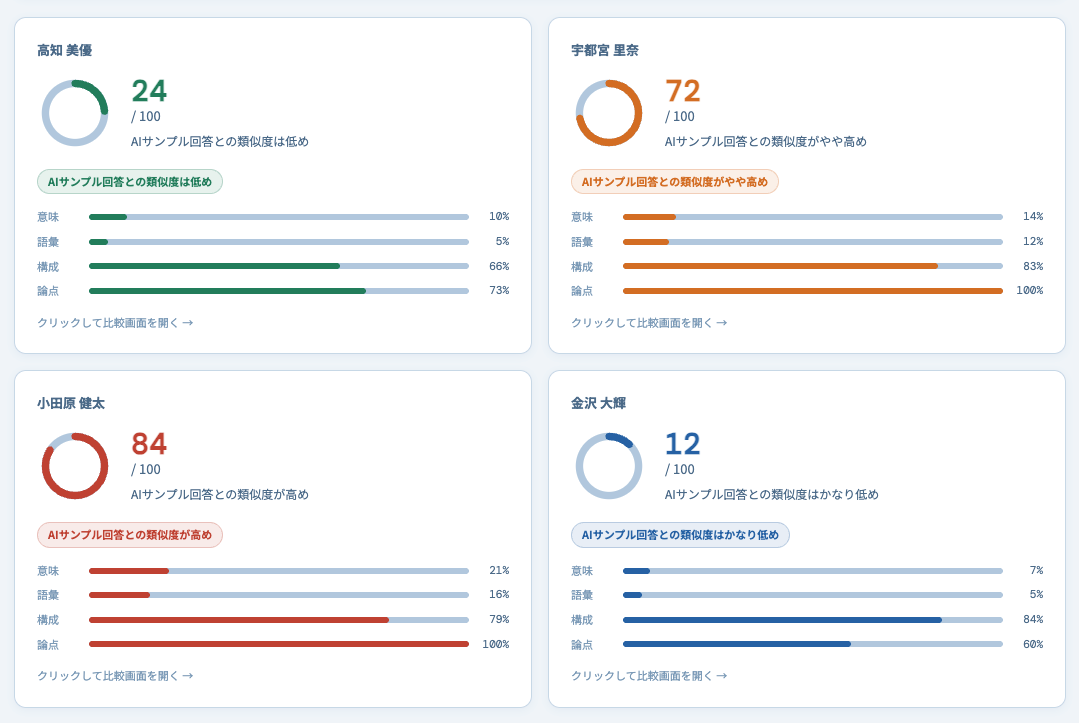Screen dimensions: 1079x723
Task: Click the 12% value on 宇都宮 里奈 card
Action: (1034, 241)
